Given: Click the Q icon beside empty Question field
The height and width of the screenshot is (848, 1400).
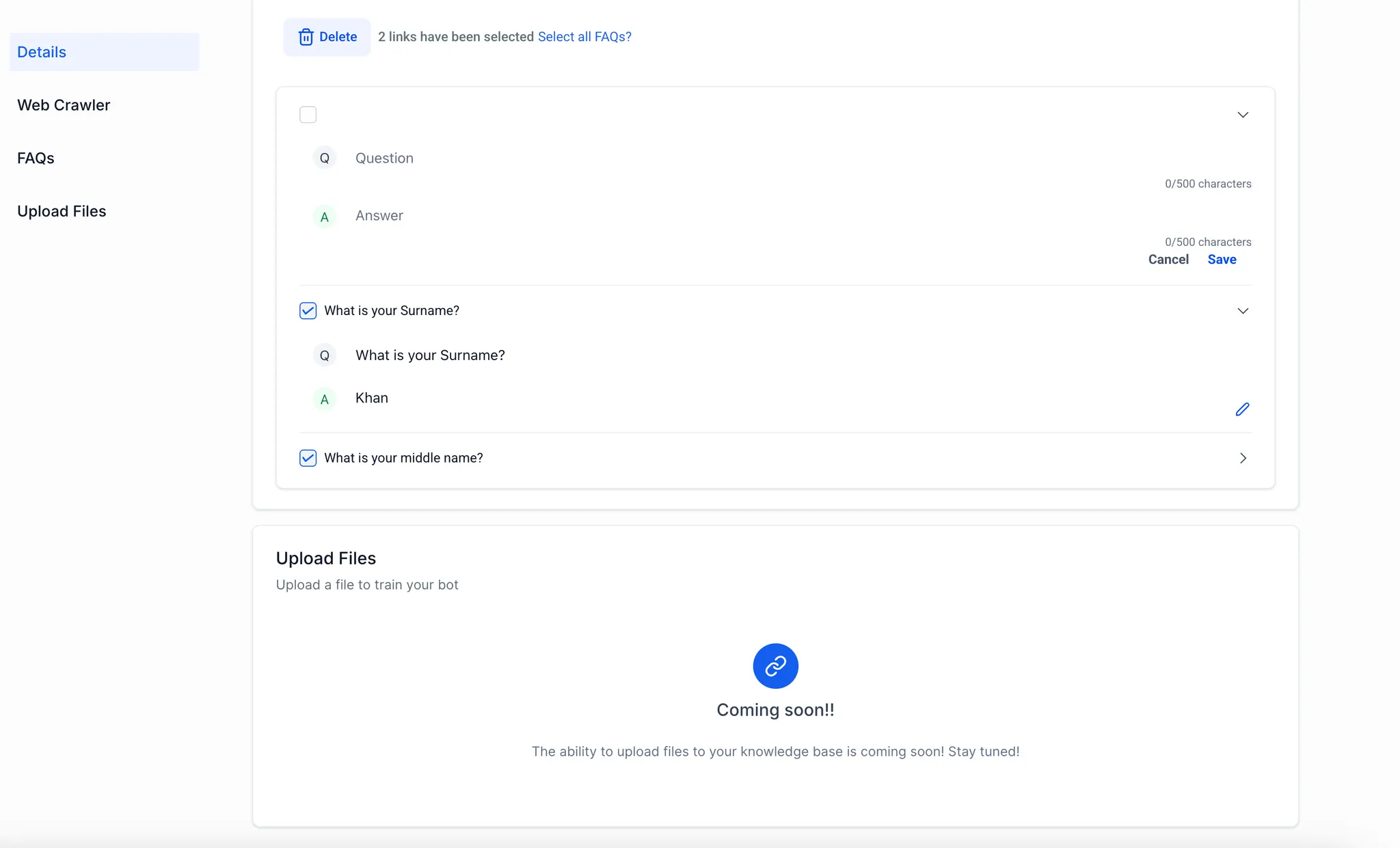Looking at the screenshot, I should 325,158.
